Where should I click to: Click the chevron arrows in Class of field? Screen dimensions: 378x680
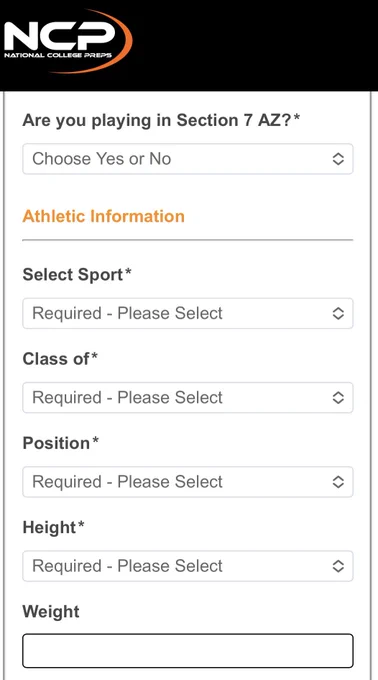tap(338, 397)
